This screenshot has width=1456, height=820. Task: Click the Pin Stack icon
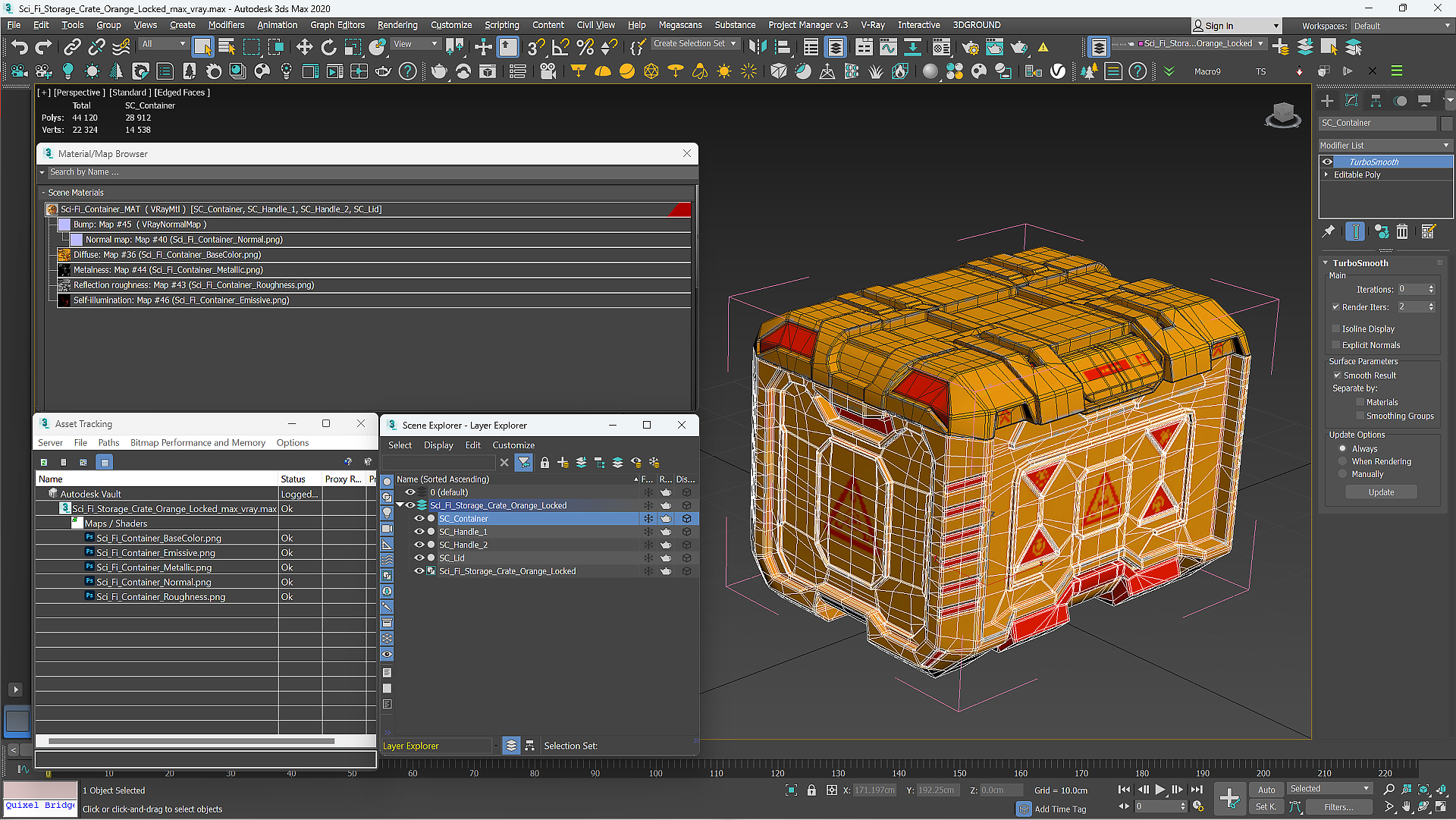(x=1329, y=231)
